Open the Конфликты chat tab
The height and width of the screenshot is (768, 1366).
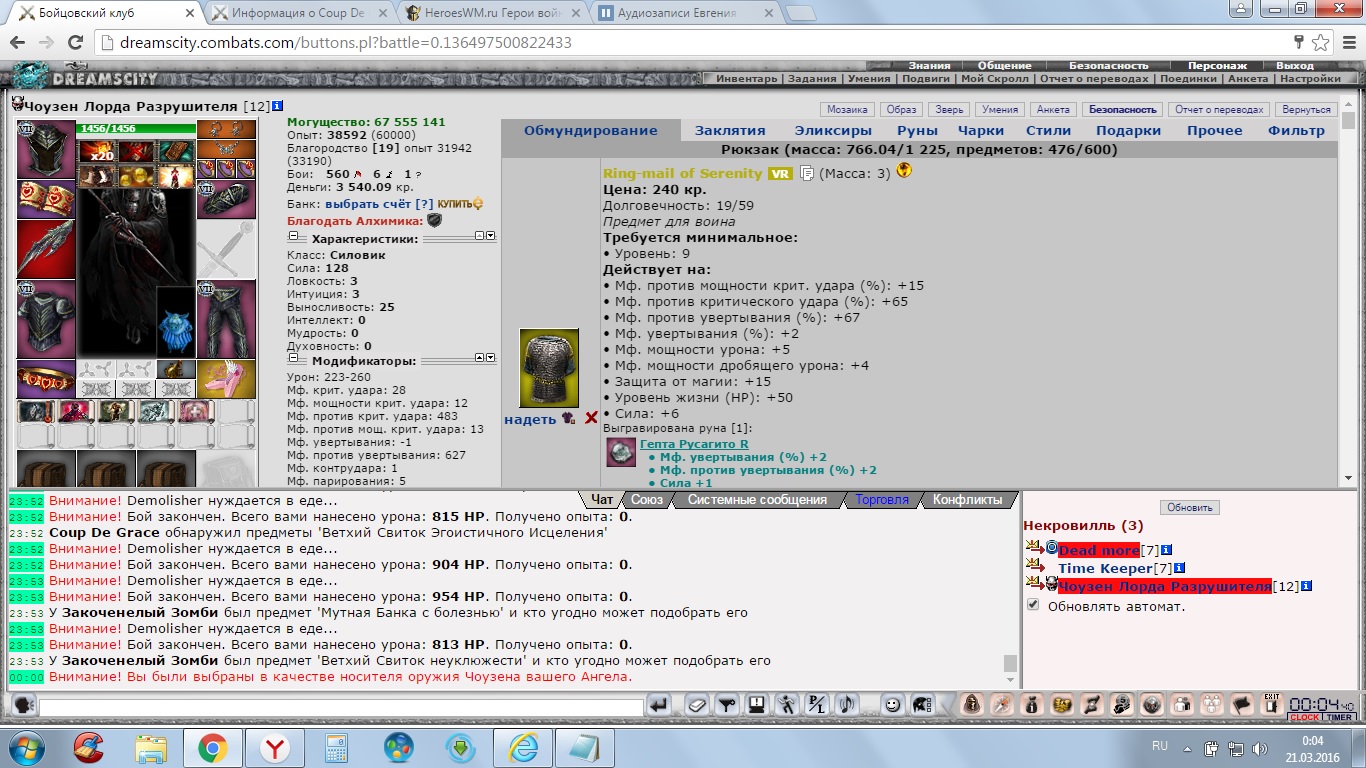pyautogui.click(x=967, y=500)
